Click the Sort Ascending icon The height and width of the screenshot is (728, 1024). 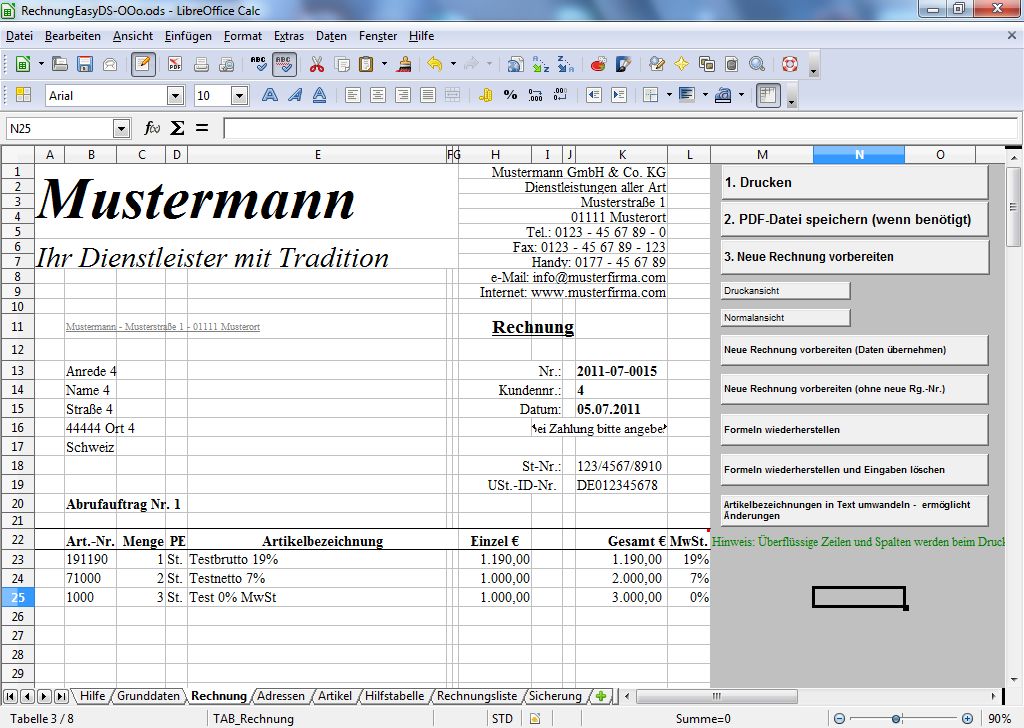click(x=541, y=64)
